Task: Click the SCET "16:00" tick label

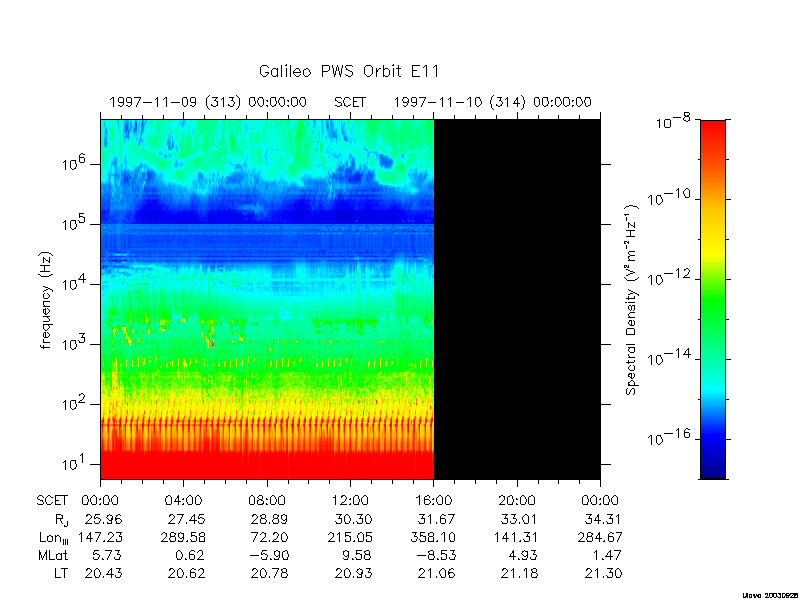Action: coord(434,501)
